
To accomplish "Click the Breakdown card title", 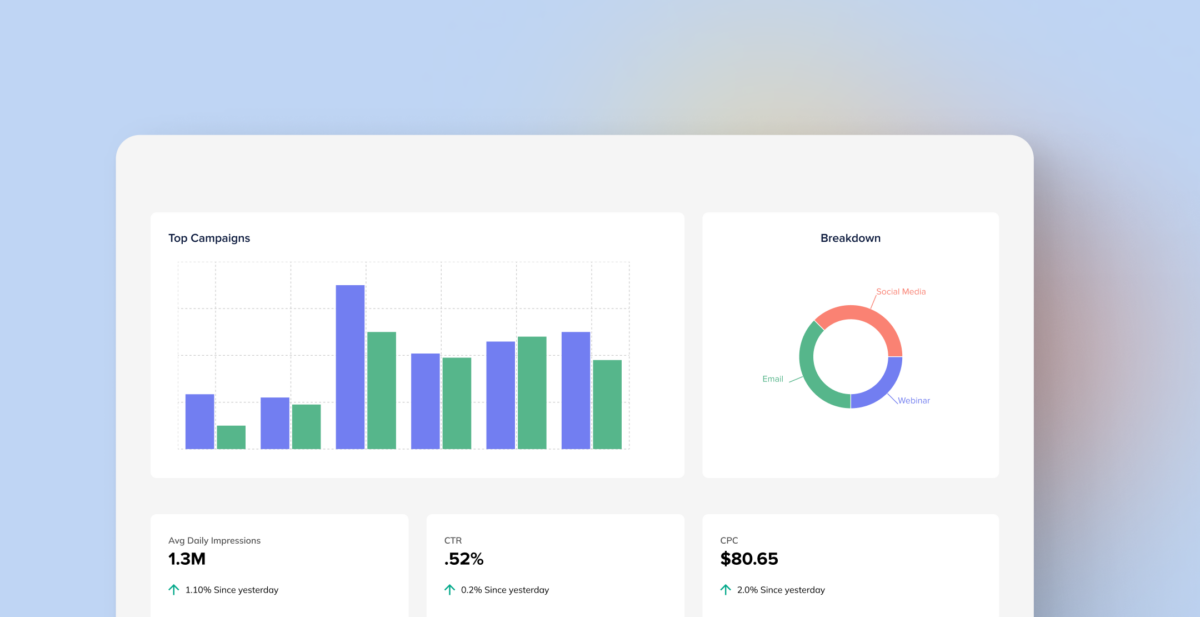I will pyautogui.click(x=850, y=238).
